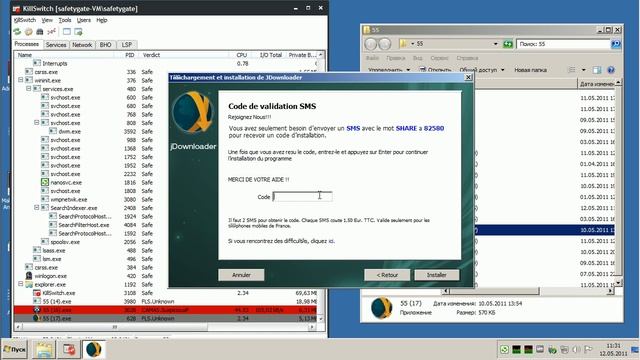The width and height of the screenshot is (640, 360).
Task: Click the red graph icon in KillSwitch toolbar
Action: 51,31
